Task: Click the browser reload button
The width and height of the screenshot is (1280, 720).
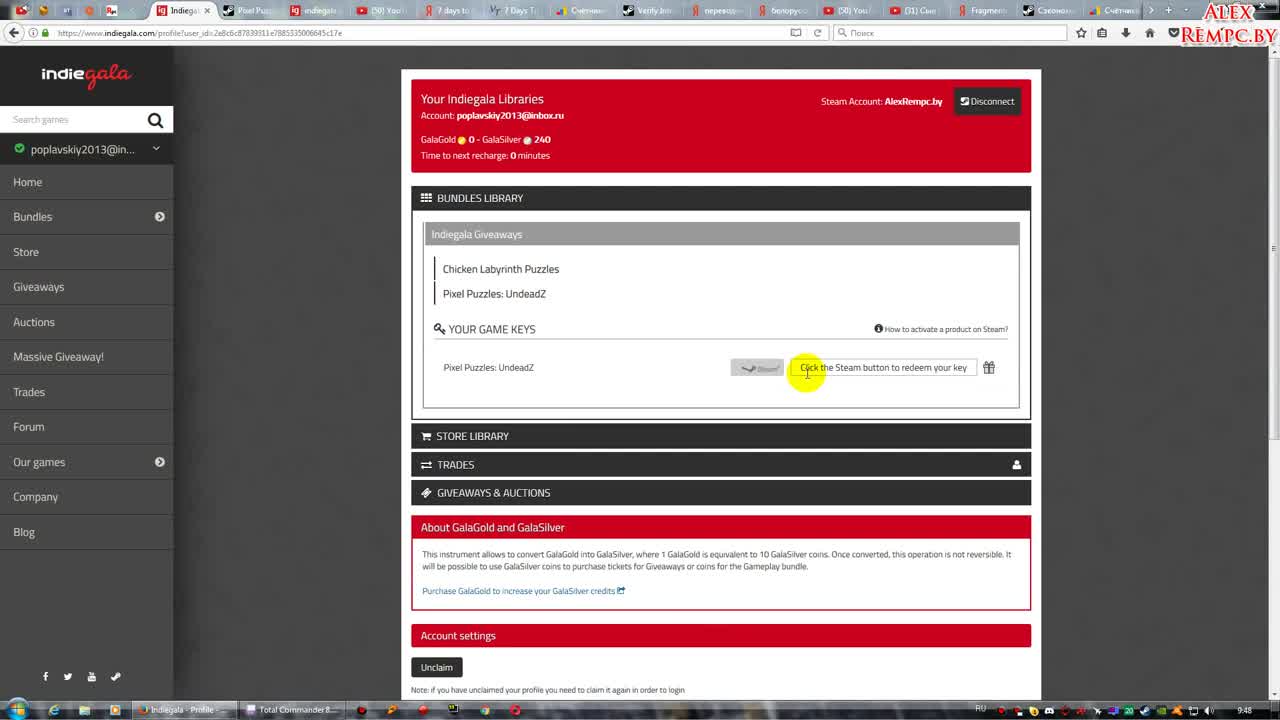Action: point(817,33)
